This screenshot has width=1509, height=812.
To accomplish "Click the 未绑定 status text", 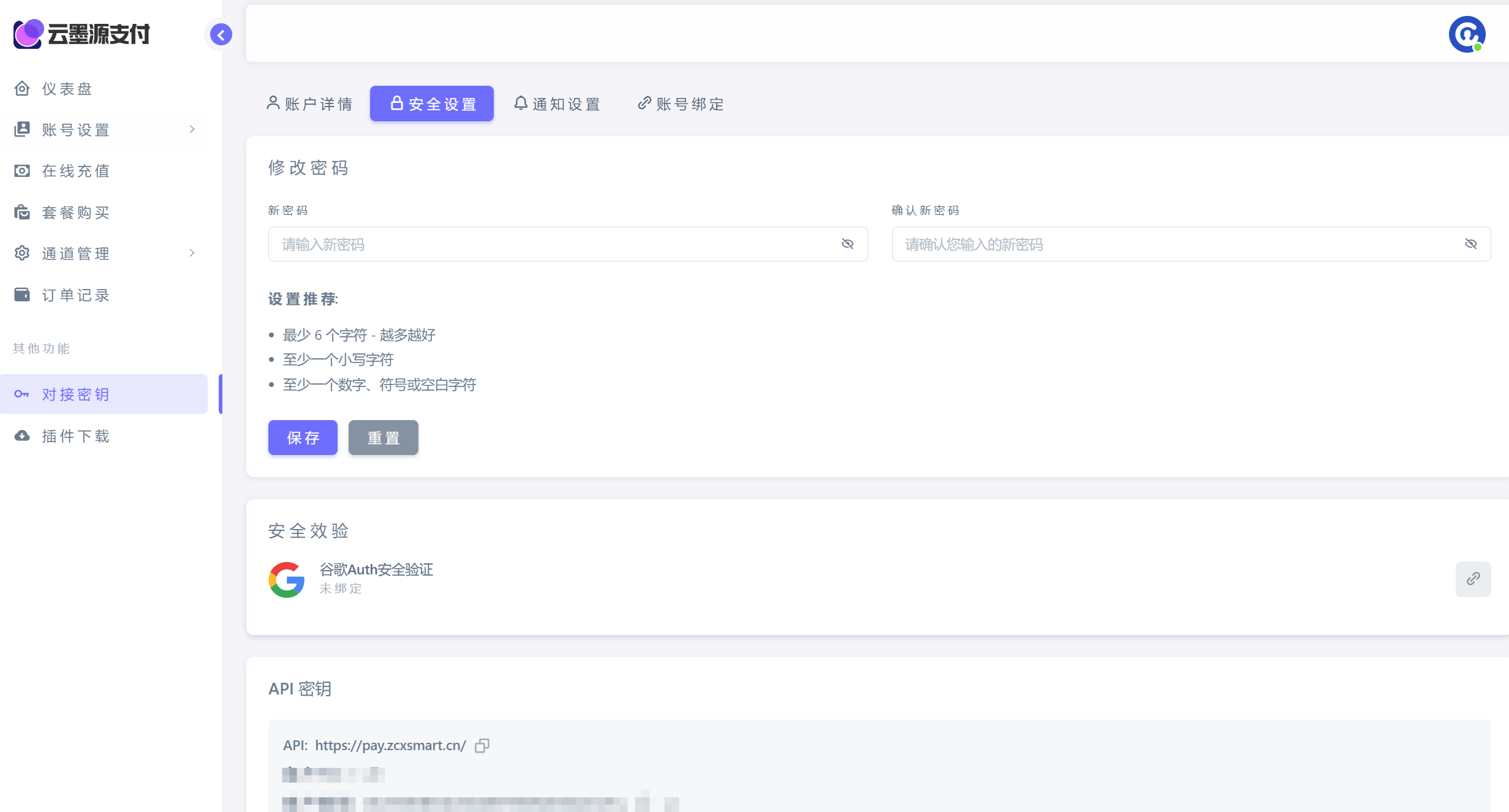I will (x=341, y=589).
